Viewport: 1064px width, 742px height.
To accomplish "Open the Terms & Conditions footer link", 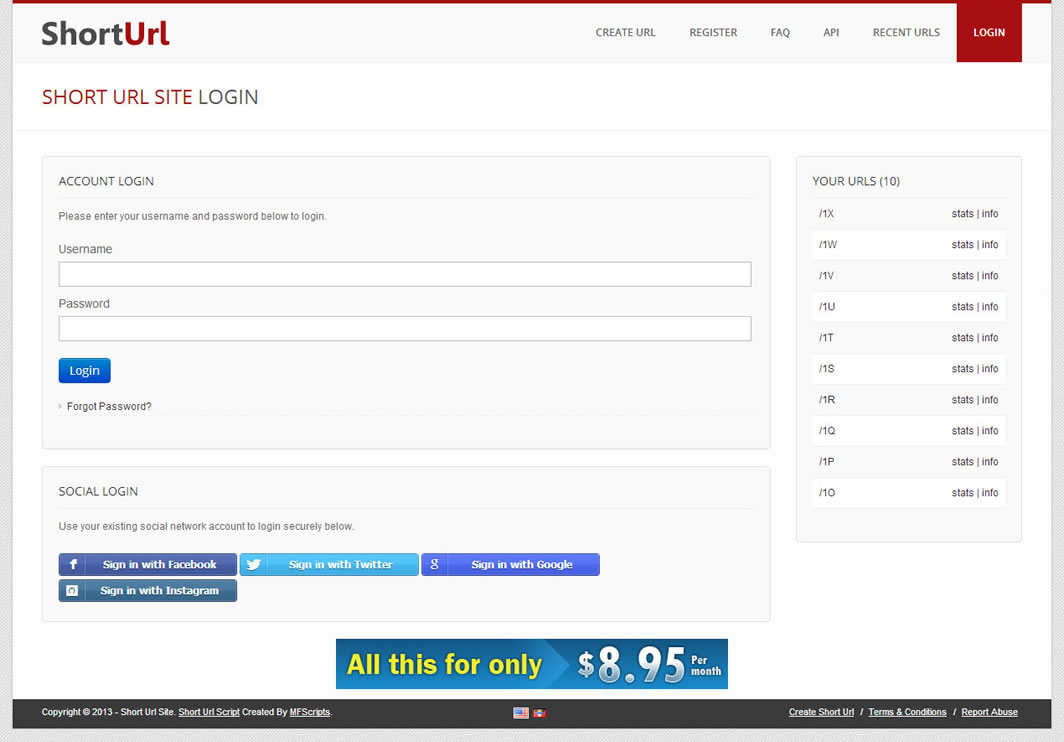I will pos(907,712).
